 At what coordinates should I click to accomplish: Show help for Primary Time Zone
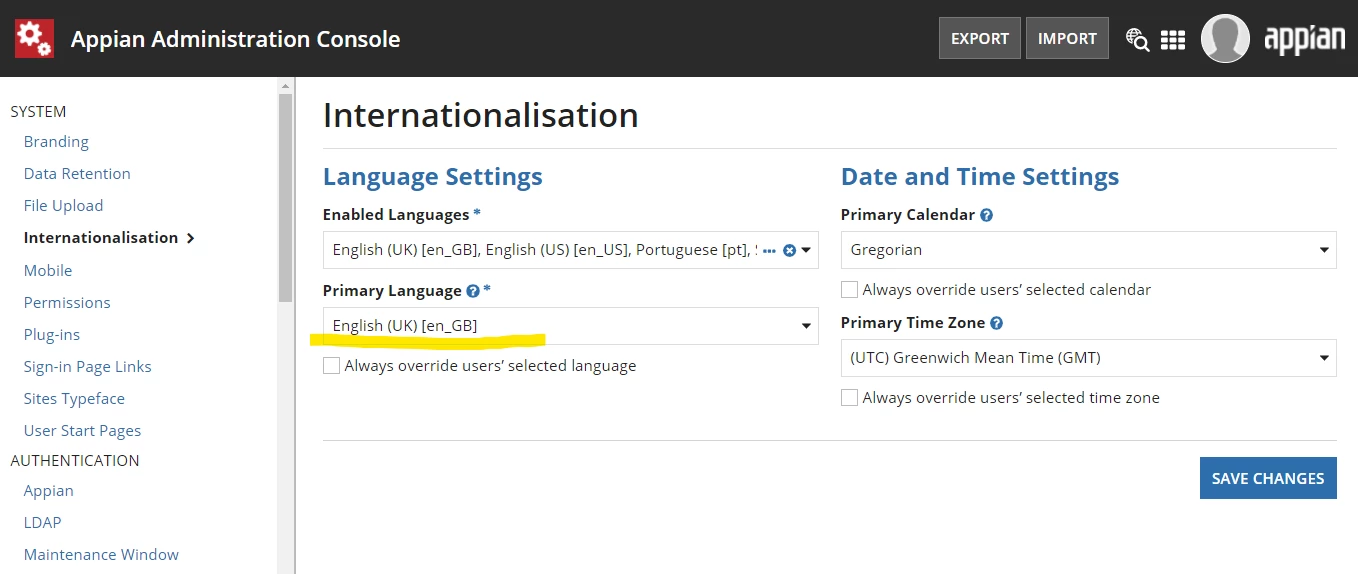point(996,323)
